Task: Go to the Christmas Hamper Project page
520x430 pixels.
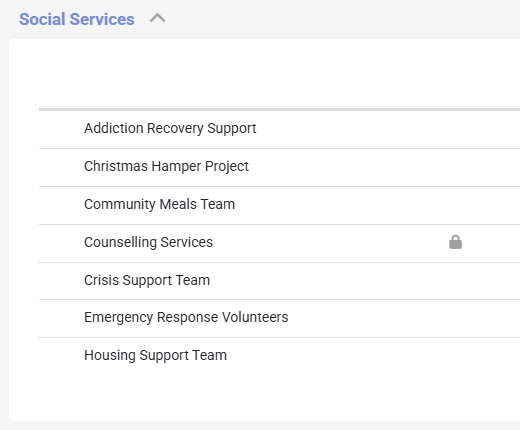Action: [x=166, y=166]
